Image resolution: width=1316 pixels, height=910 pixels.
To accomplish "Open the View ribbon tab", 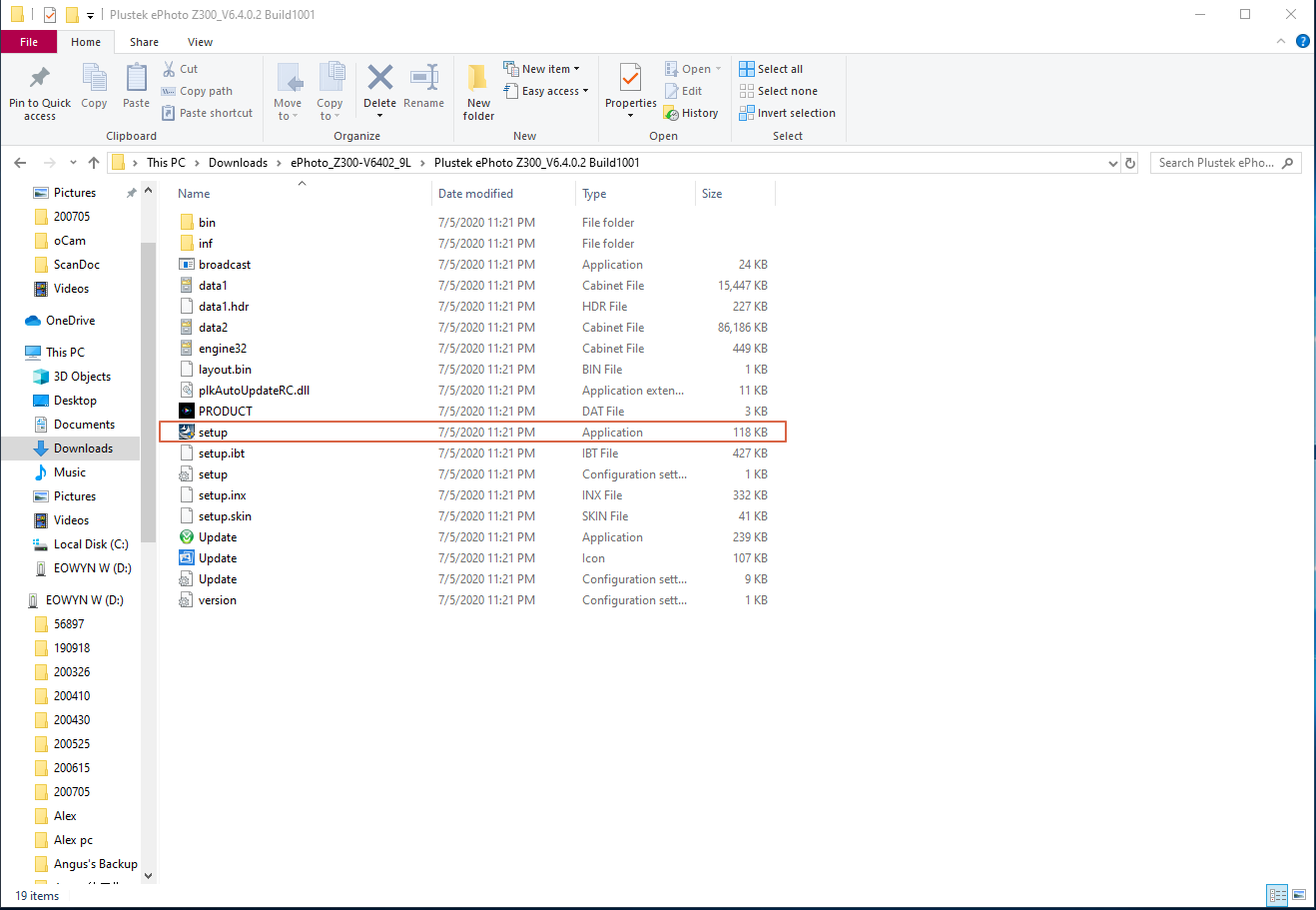I will coord(200,42).
